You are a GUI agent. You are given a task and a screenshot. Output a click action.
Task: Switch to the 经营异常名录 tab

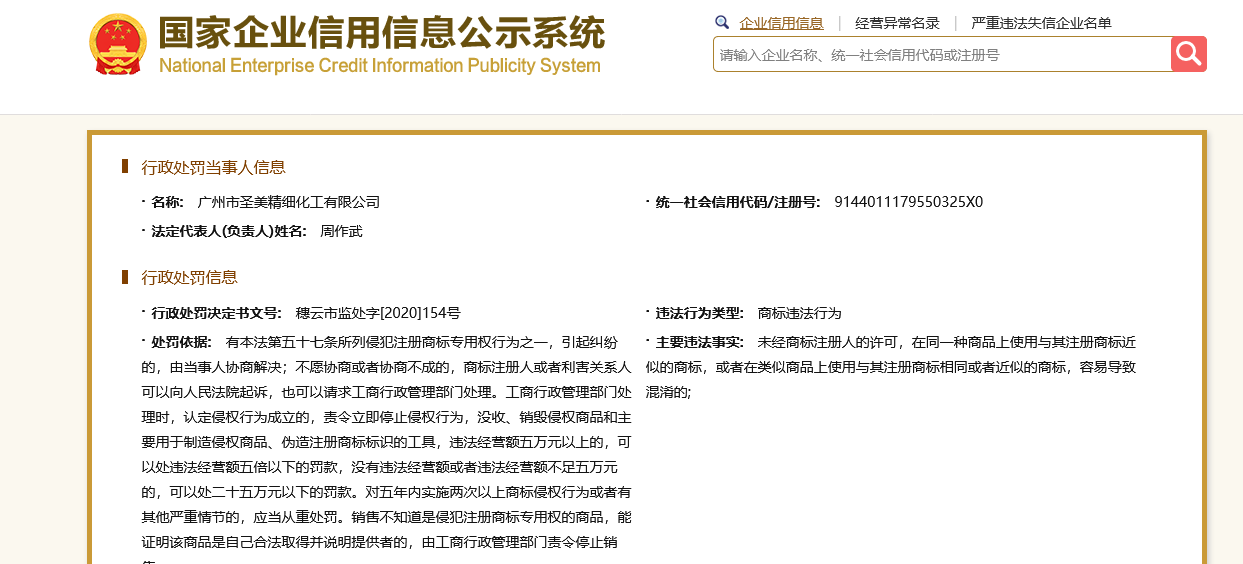click(x=897, y=23)
